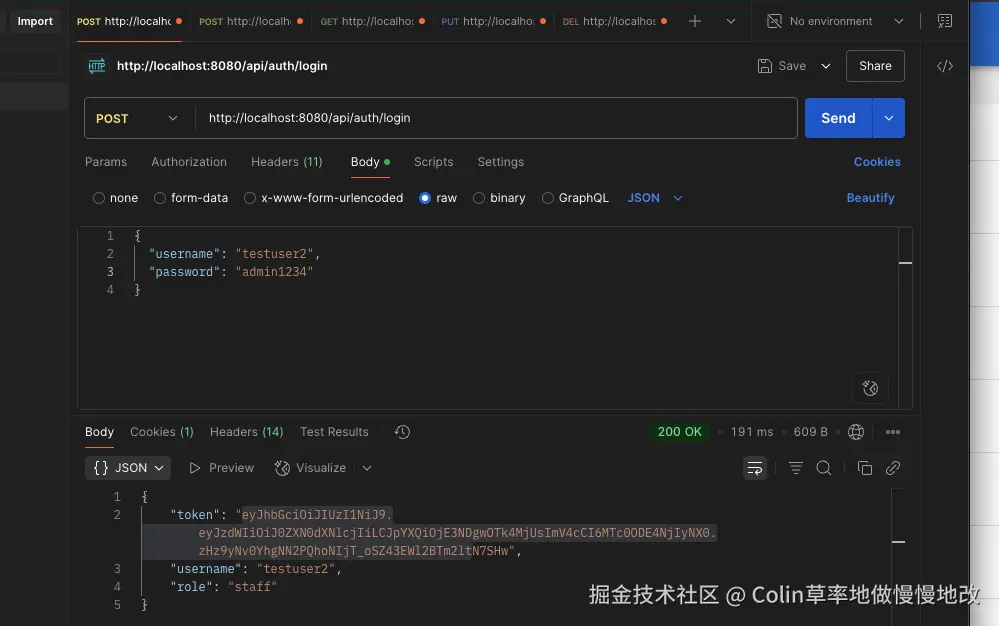Click the no-environment icon

click(x=774, y=21)
